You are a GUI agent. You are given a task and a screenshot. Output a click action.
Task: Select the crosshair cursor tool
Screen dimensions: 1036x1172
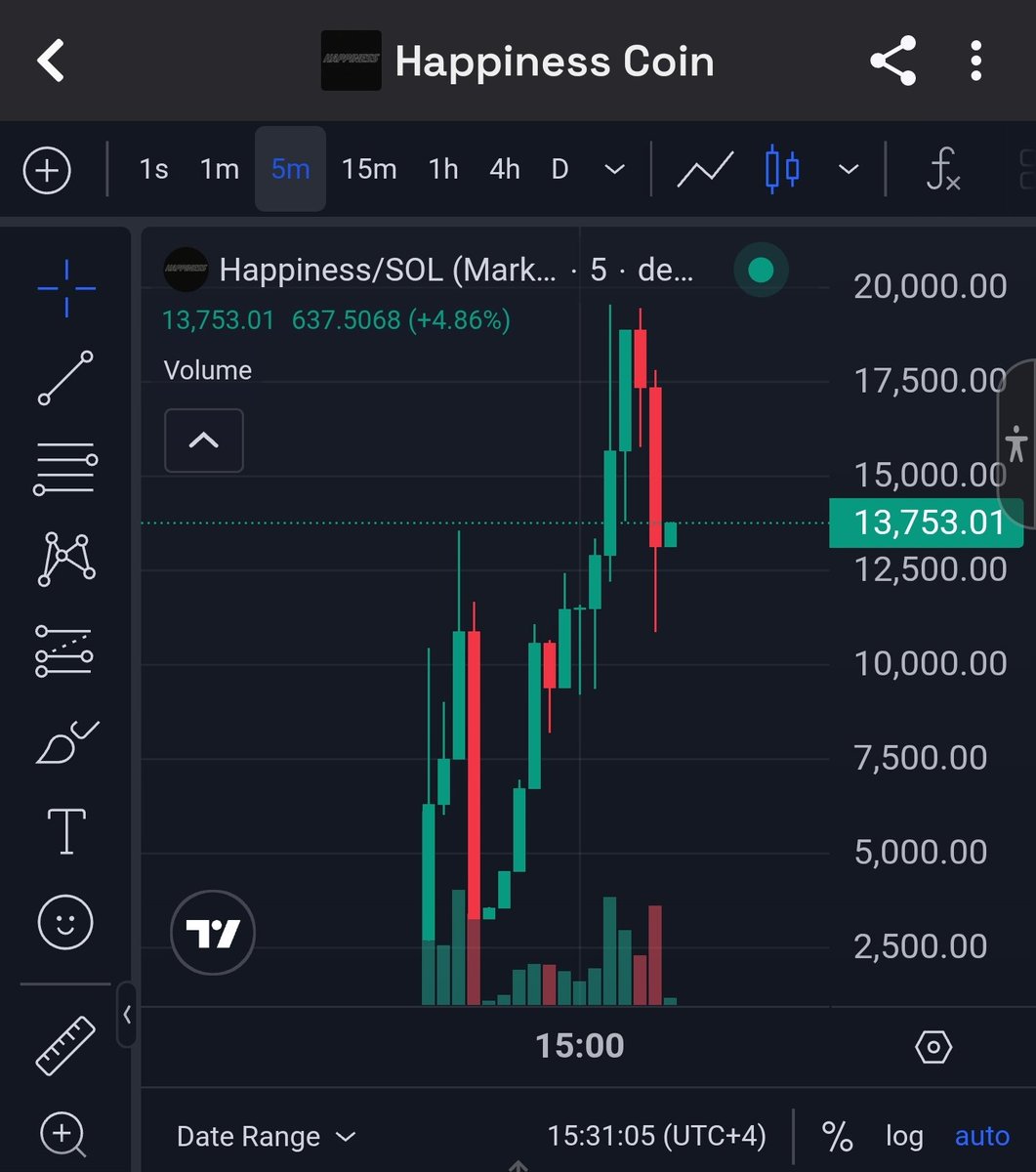(x=66, y=288)
